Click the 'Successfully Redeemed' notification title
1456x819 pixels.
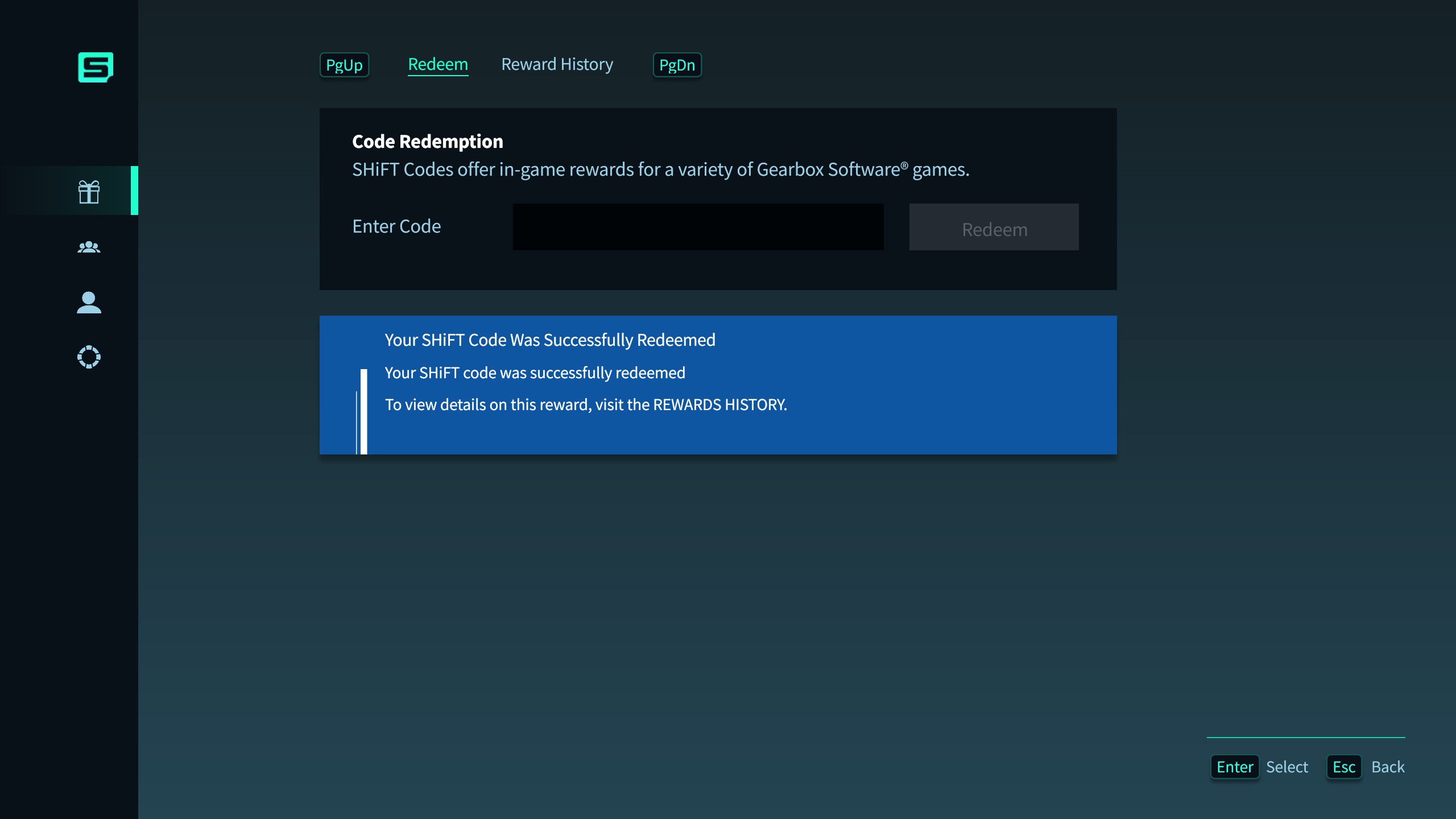[549, 340]
